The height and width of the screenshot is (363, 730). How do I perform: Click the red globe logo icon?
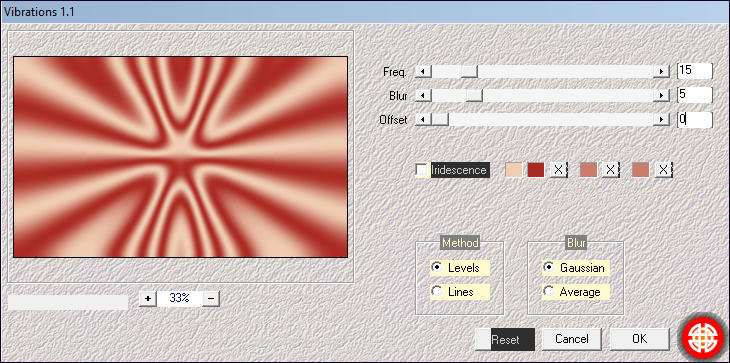tap(703, 338)
